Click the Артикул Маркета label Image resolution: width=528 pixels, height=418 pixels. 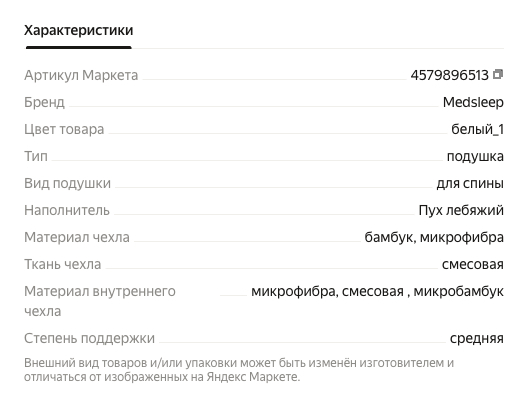tap(81, 75)
